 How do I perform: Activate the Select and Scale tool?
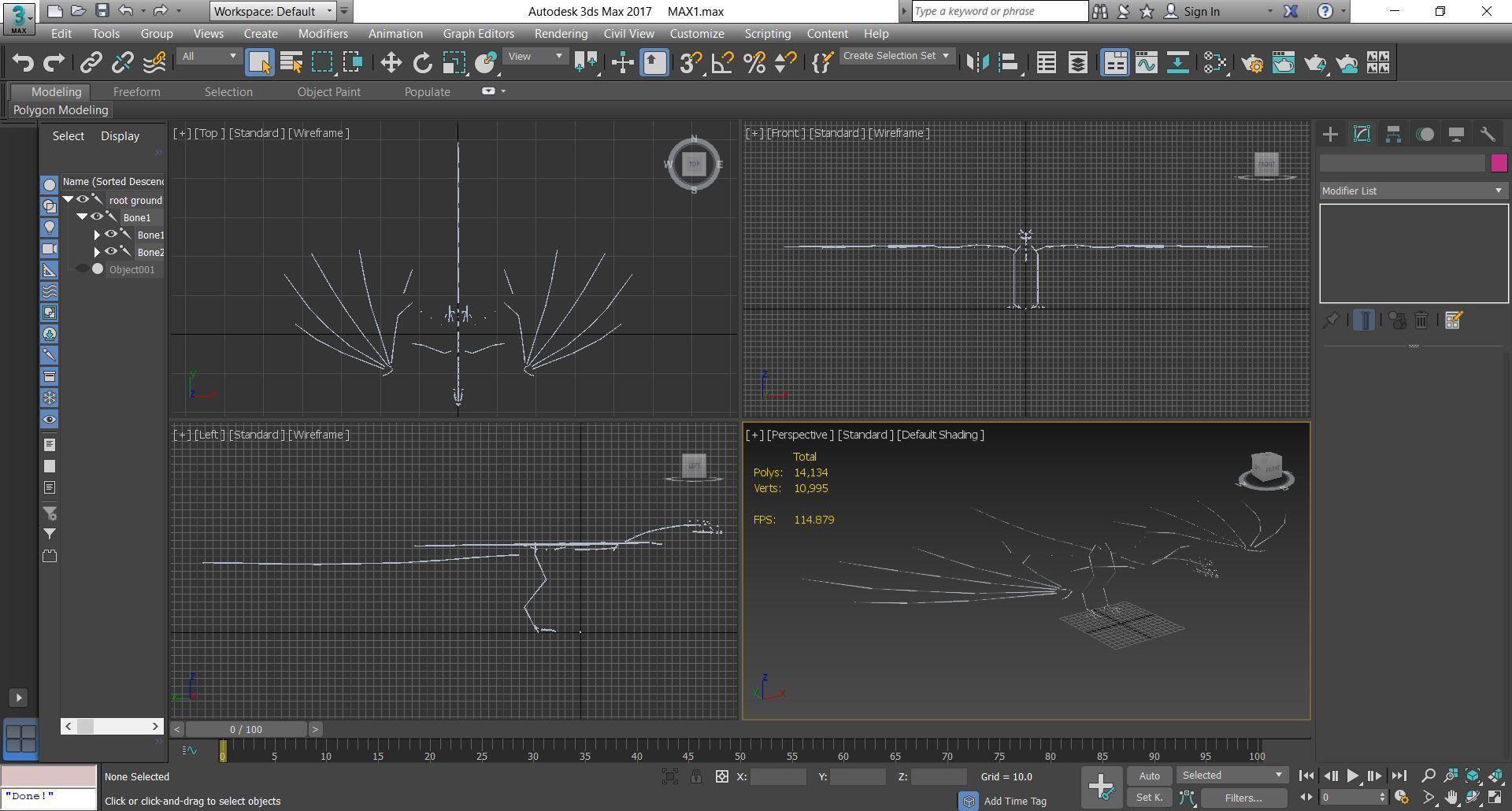[x=454, y=62]
